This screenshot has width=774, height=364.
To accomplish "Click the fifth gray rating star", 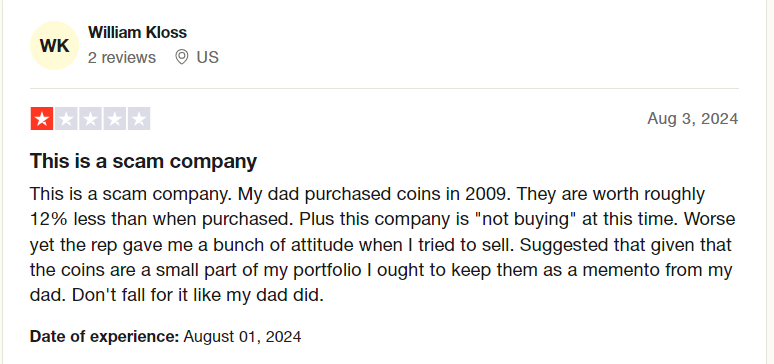I will tap(139, 119).
